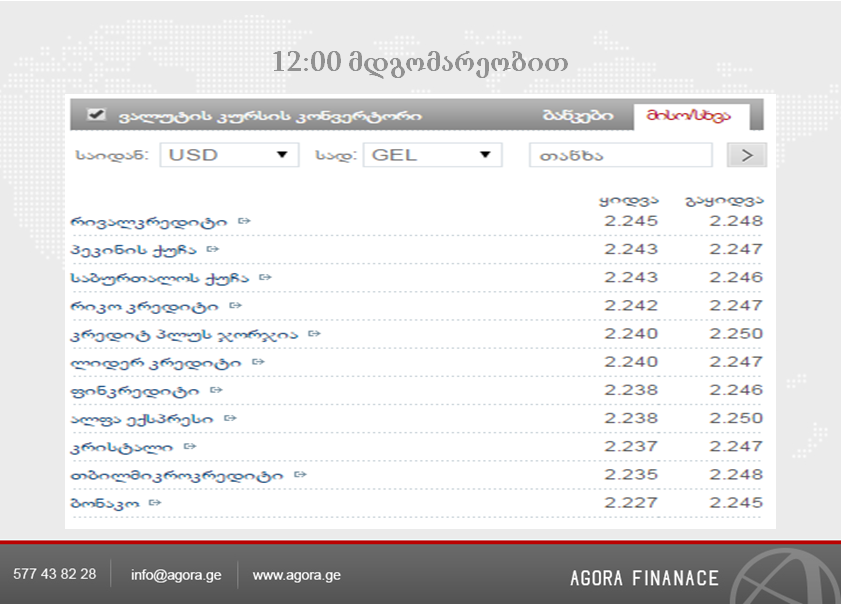Click external link icon next to ალფა ექსპრესი
Screen dimensions: 842x605
(230, 418)
